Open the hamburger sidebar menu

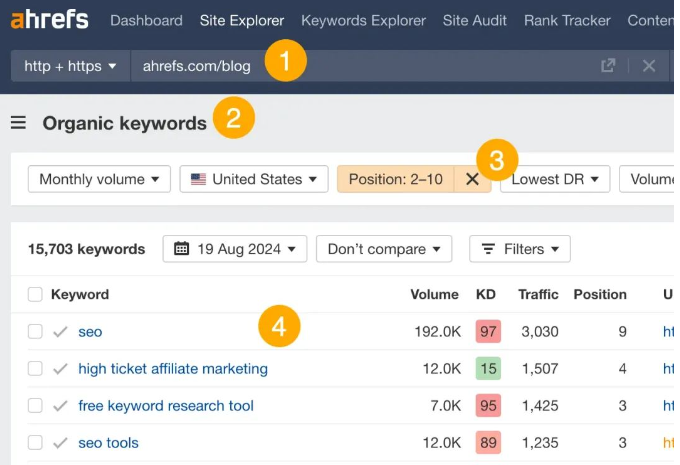[18, 123]
